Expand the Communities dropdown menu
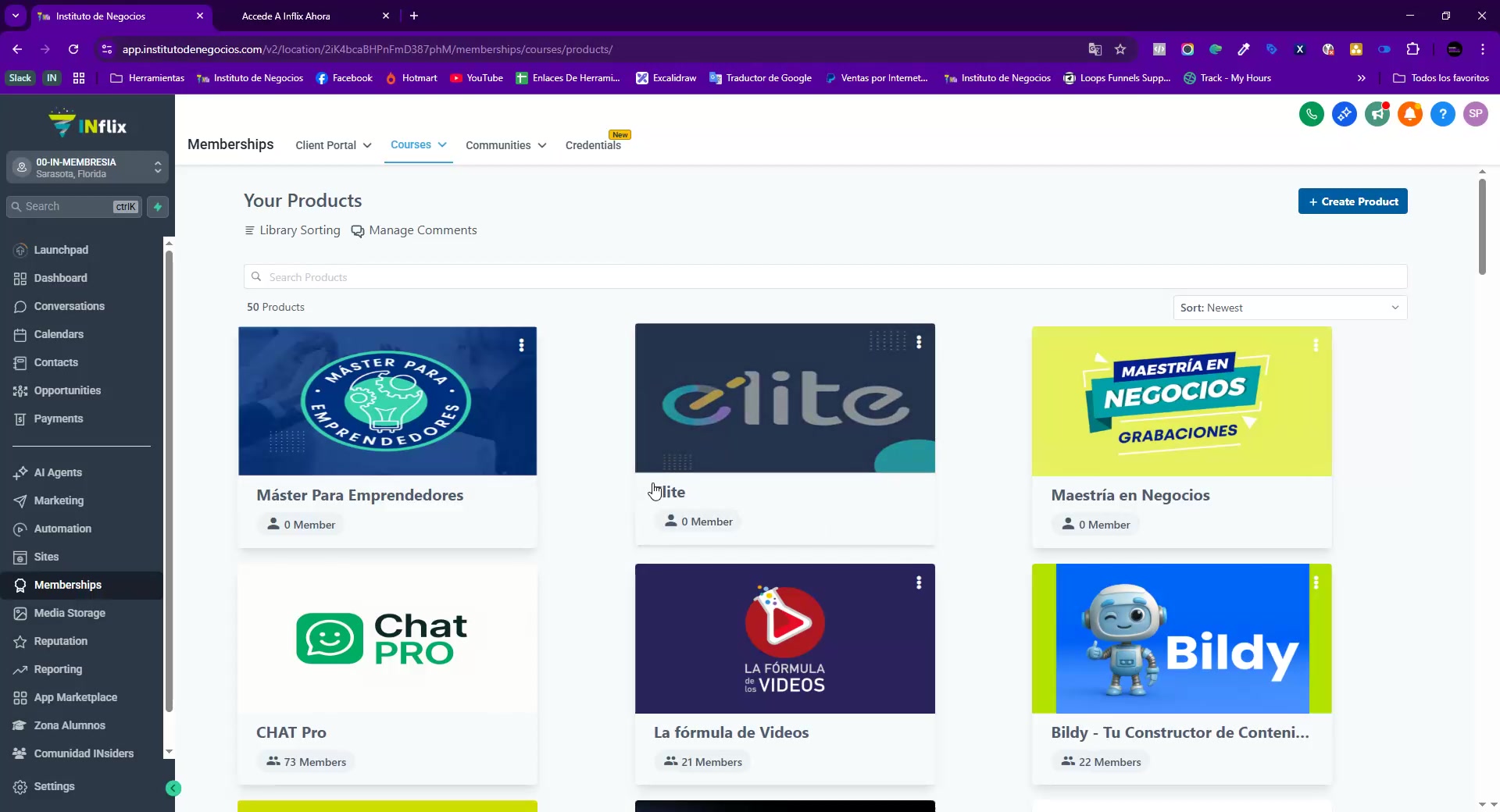This screenshot has width=1500, height=812. (505, 145)
